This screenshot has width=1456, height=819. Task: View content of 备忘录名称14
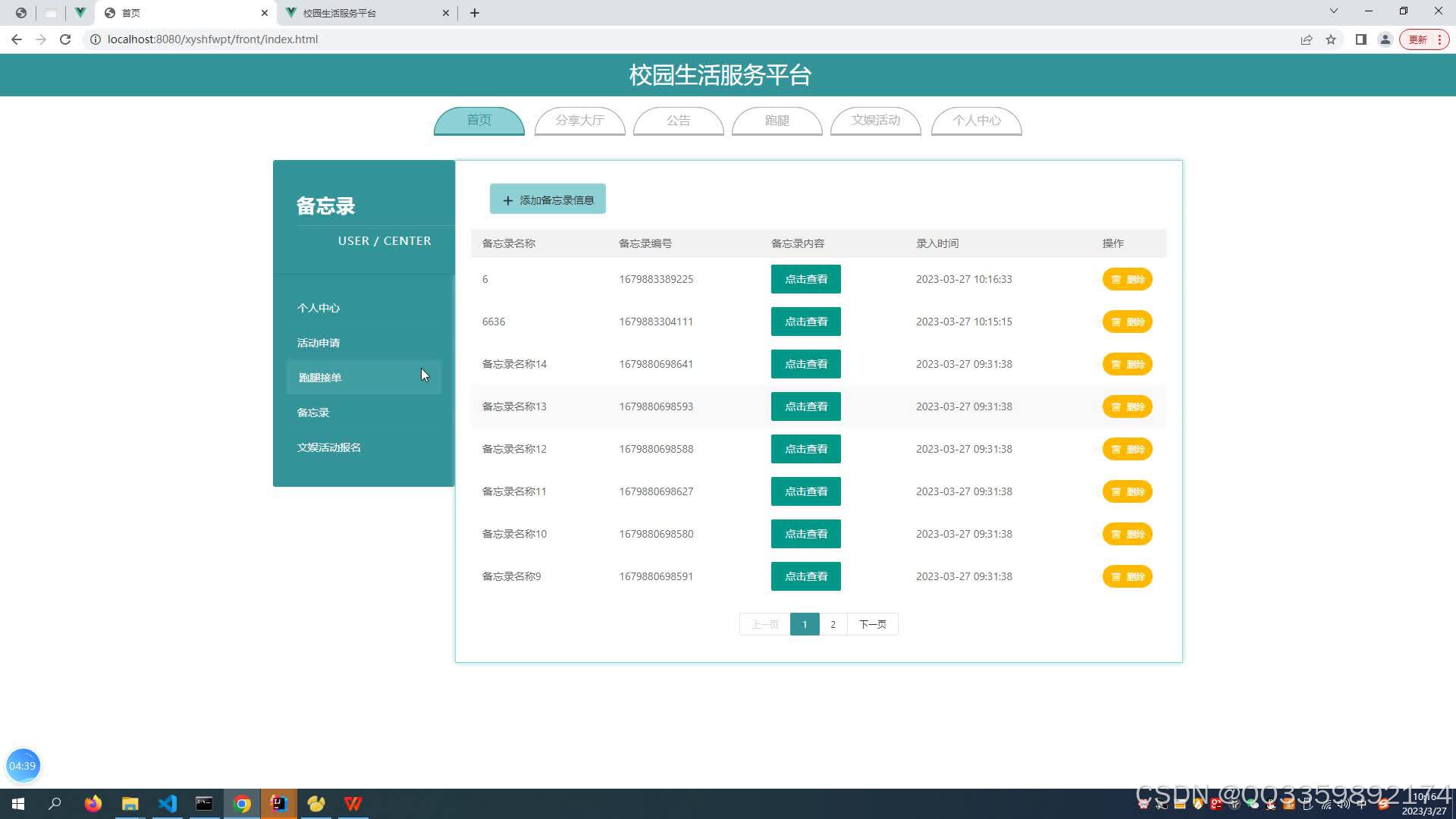tap(806, 364)
